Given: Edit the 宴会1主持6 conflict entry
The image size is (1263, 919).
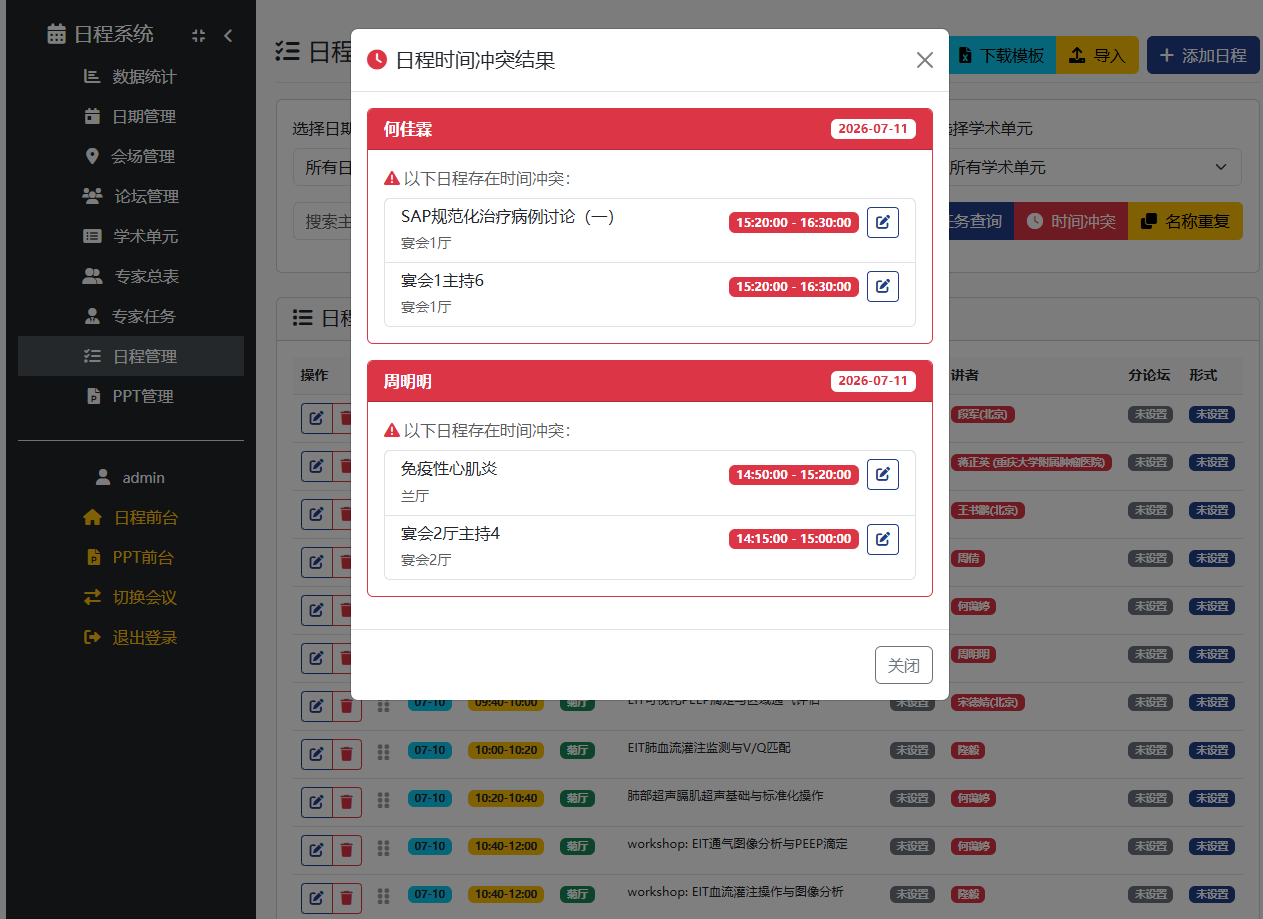Looking at the screenshot, I should pyautogui.click(x=882, y=286).
